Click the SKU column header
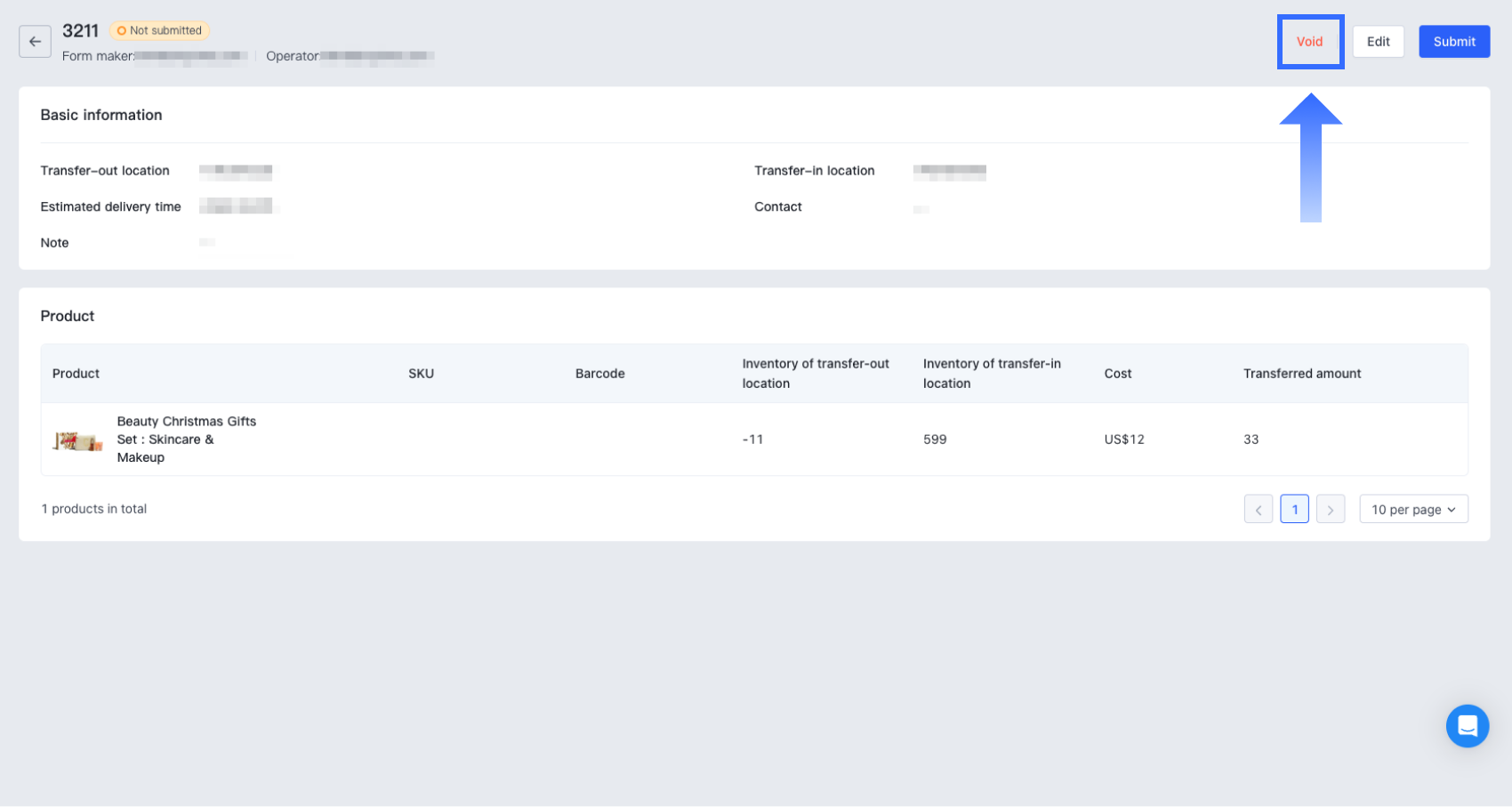The width and height of the screenshot is (1512, 807). coord(421,374)
